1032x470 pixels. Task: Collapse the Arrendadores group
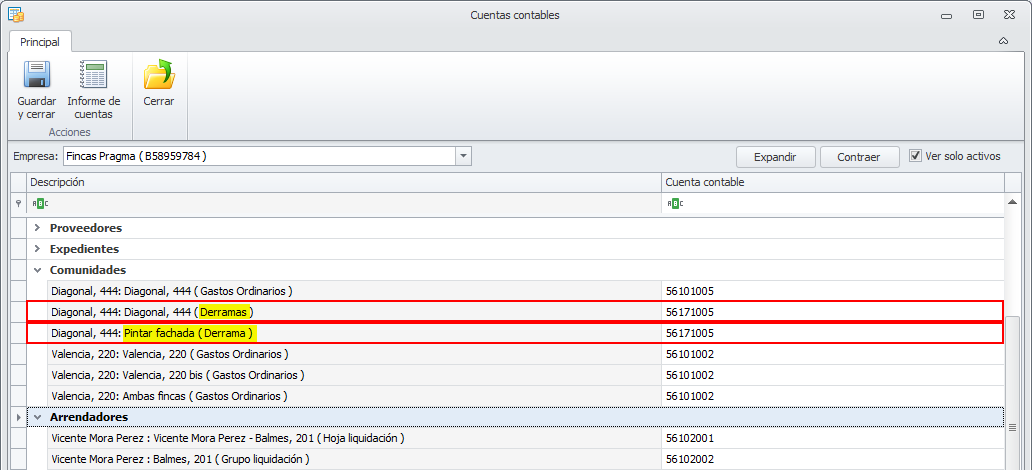(38, 417)
